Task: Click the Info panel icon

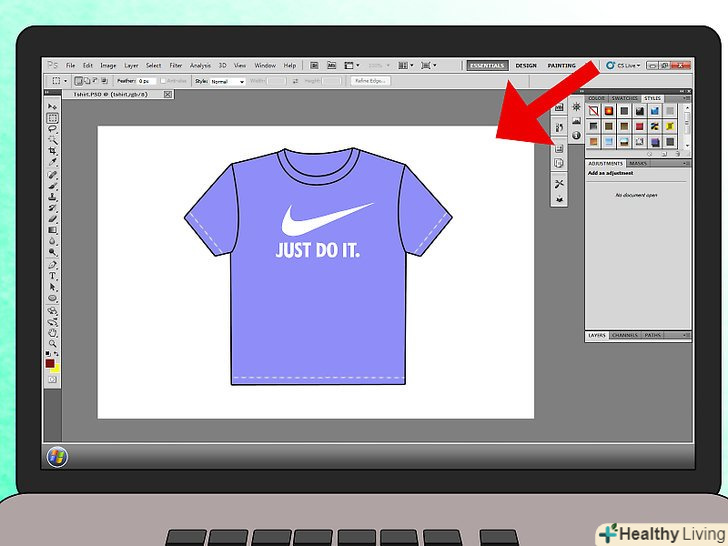Action: point(576,135)
